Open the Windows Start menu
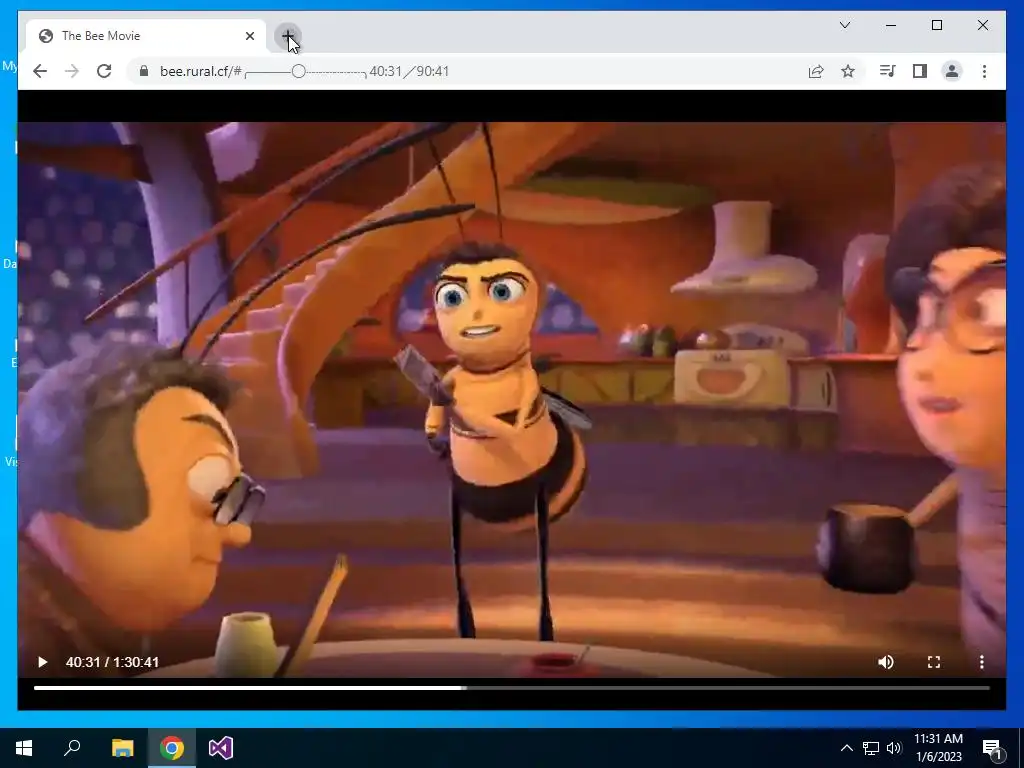This screenshot has width=1024, height=768. (24, 748)
